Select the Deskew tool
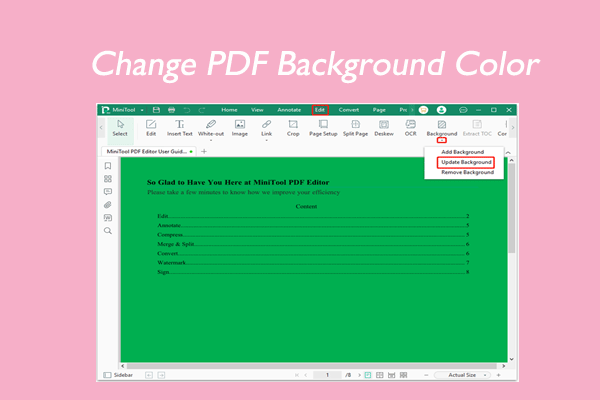This screenshot has height=400, width=600. tap(384, 128)
